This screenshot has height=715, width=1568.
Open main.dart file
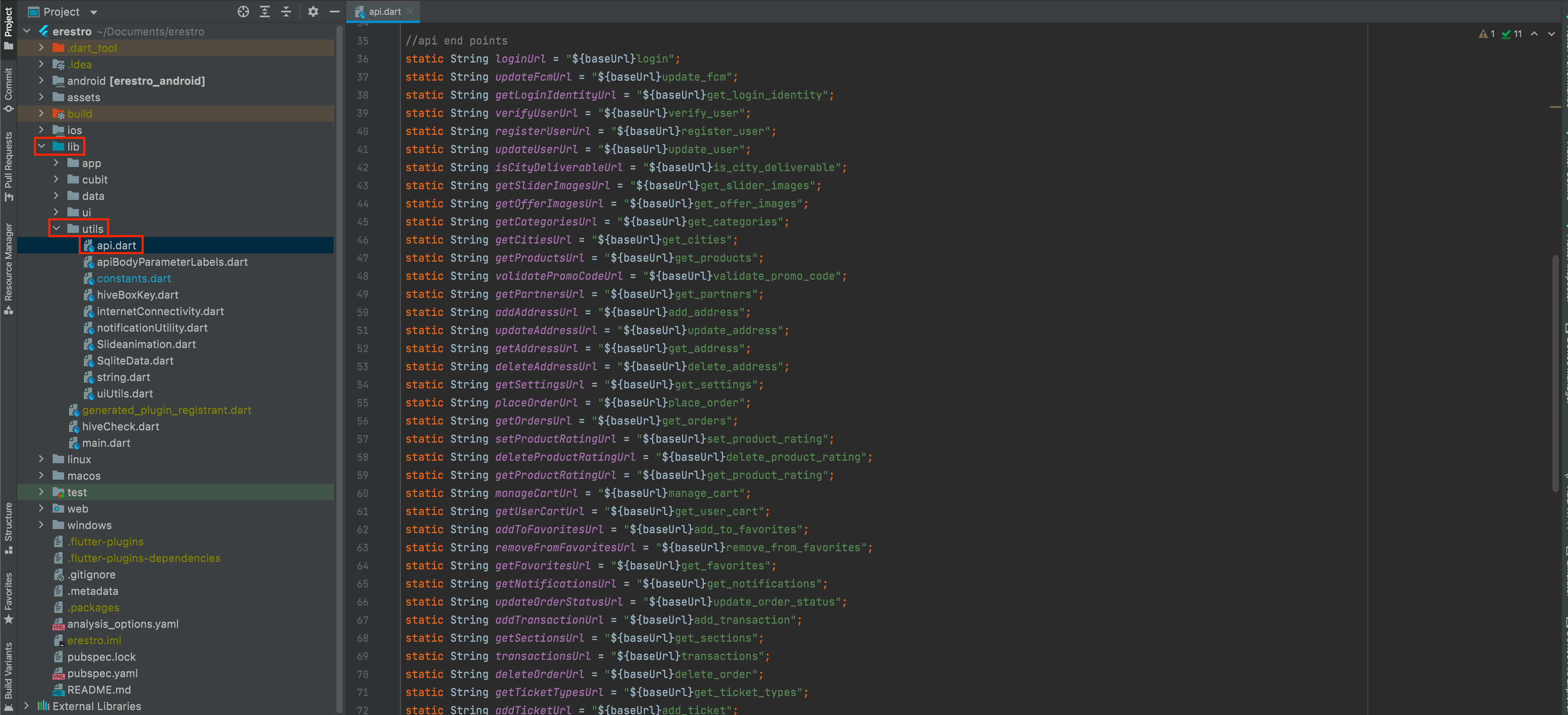100,442
